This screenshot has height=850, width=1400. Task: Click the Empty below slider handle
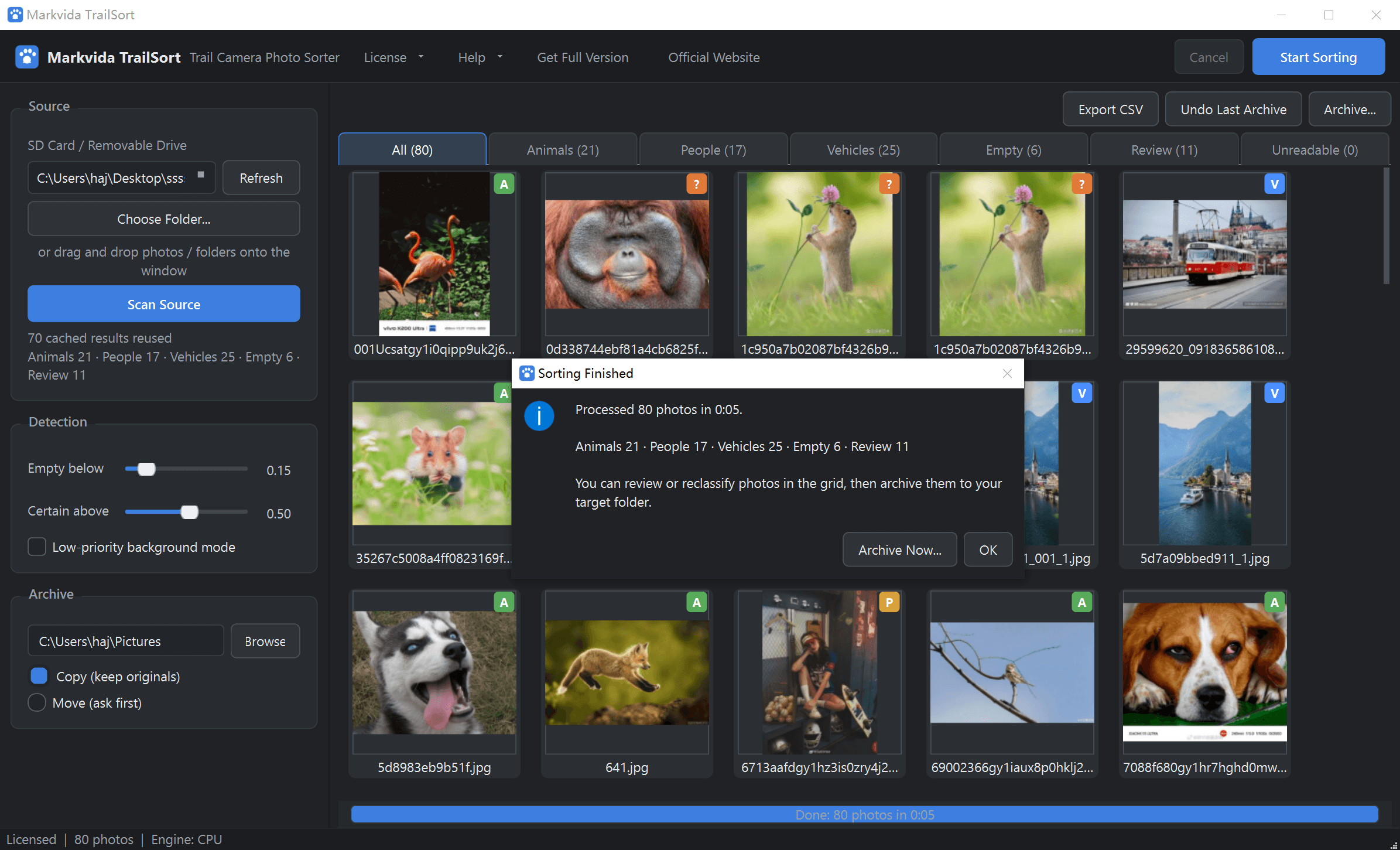pyautogui.click(x=146, y=469)
